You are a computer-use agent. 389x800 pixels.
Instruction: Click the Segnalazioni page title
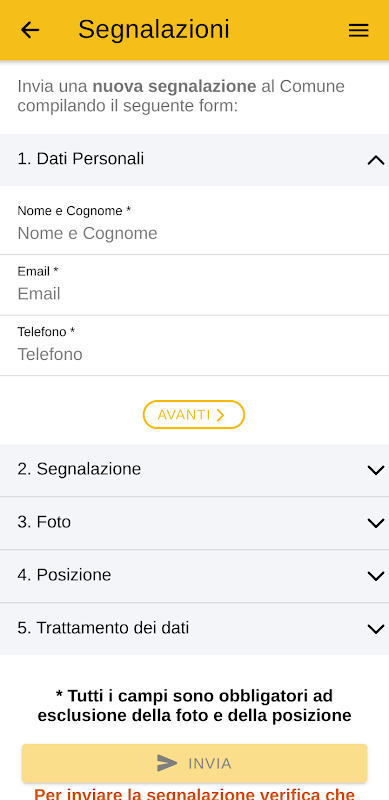pos(154,30)
